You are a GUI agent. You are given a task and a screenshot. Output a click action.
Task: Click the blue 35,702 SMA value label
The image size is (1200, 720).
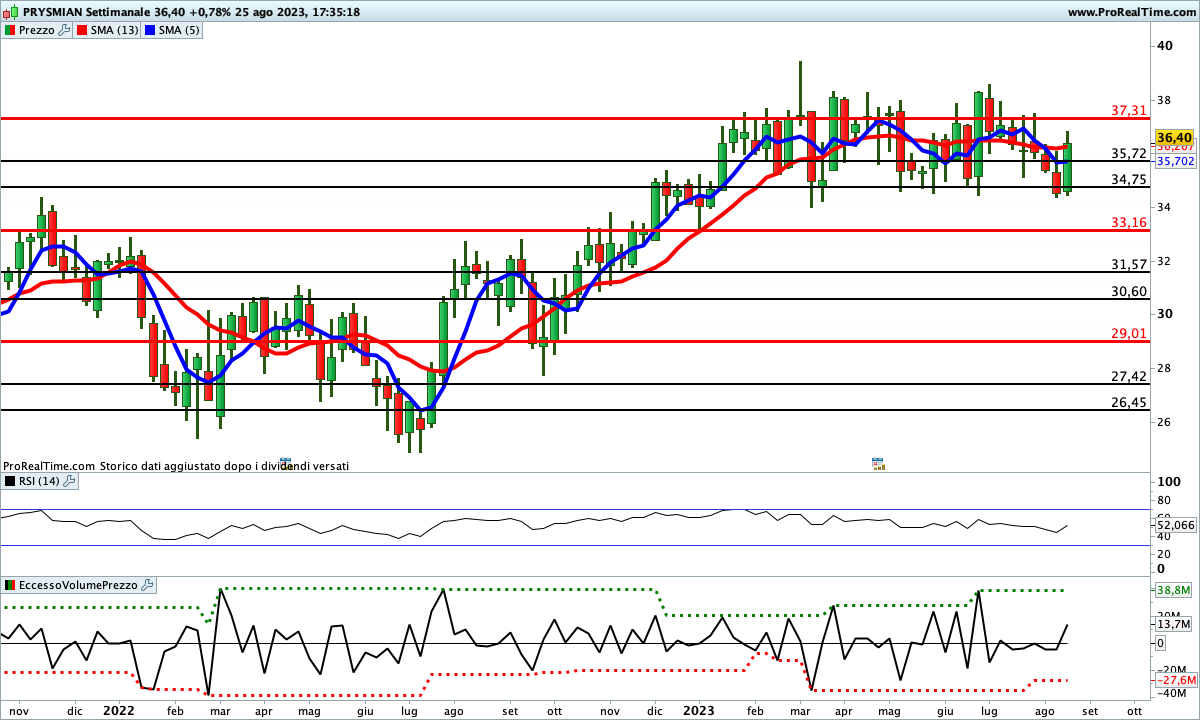coord(1175,161)
